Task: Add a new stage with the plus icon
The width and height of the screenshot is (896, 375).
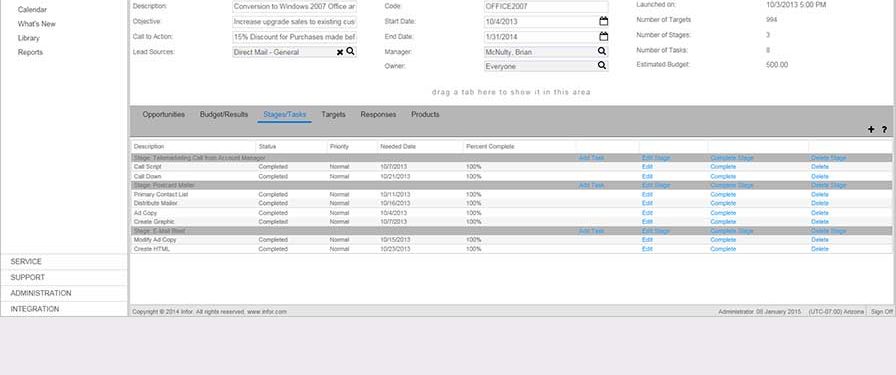Action: tap(871, 130)
